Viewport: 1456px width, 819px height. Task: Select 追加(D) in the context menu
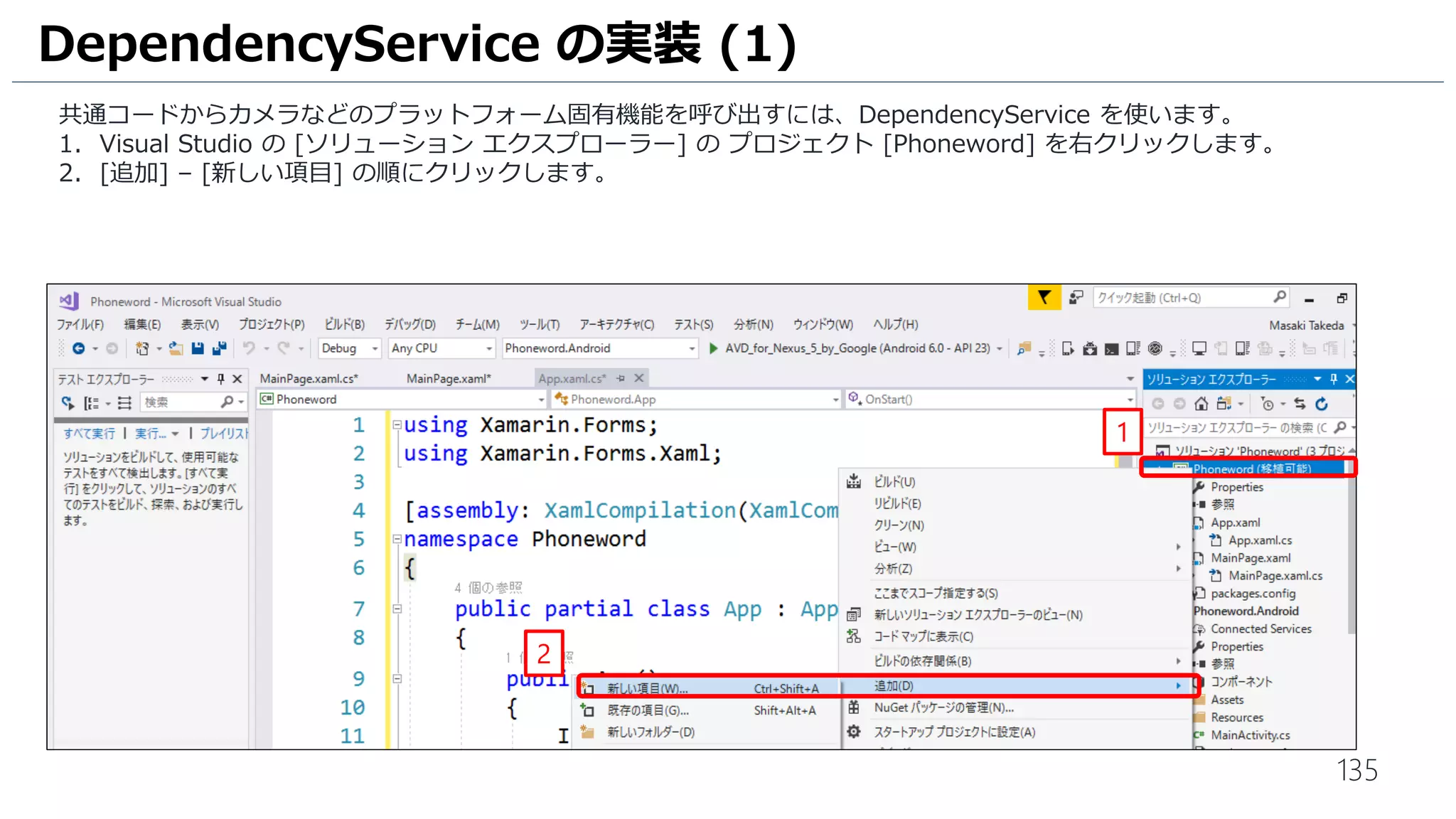click(1017, 685)
